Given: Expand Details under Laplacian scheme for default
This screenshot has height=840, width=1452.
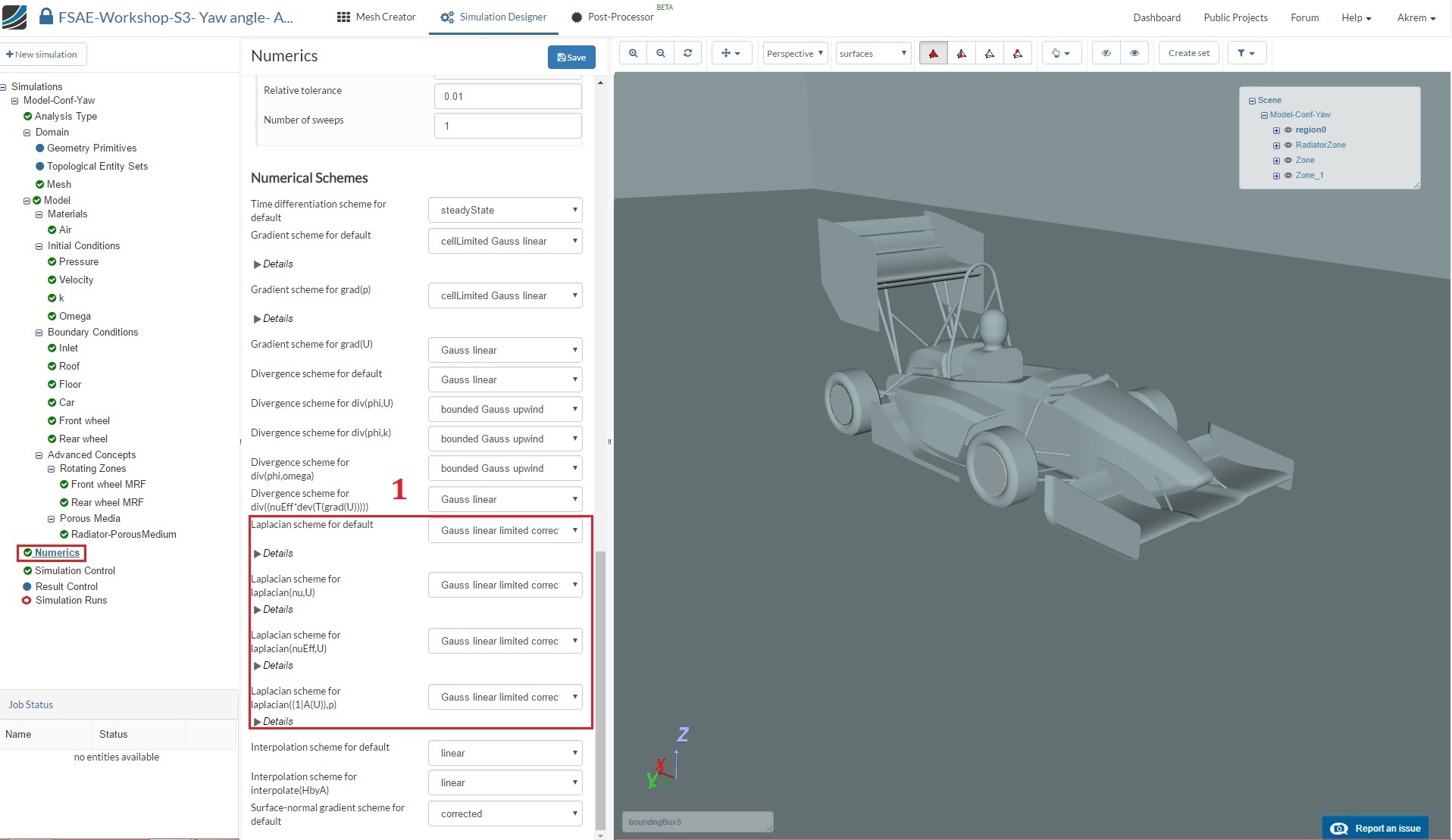Looking at the screenshot, I should 274,554.
